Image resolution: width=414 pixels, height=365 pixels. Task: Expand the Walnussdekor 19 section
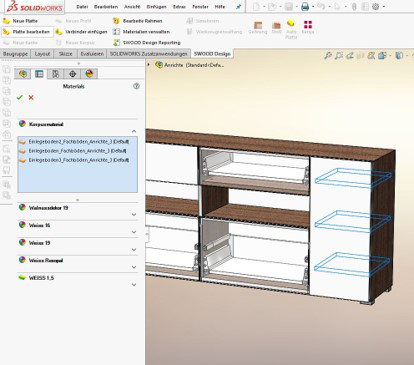pos(134,214)
